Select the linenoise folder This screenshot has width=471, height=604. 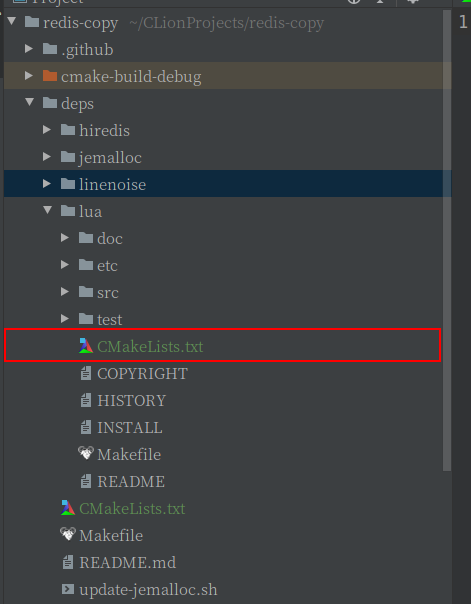228,184
